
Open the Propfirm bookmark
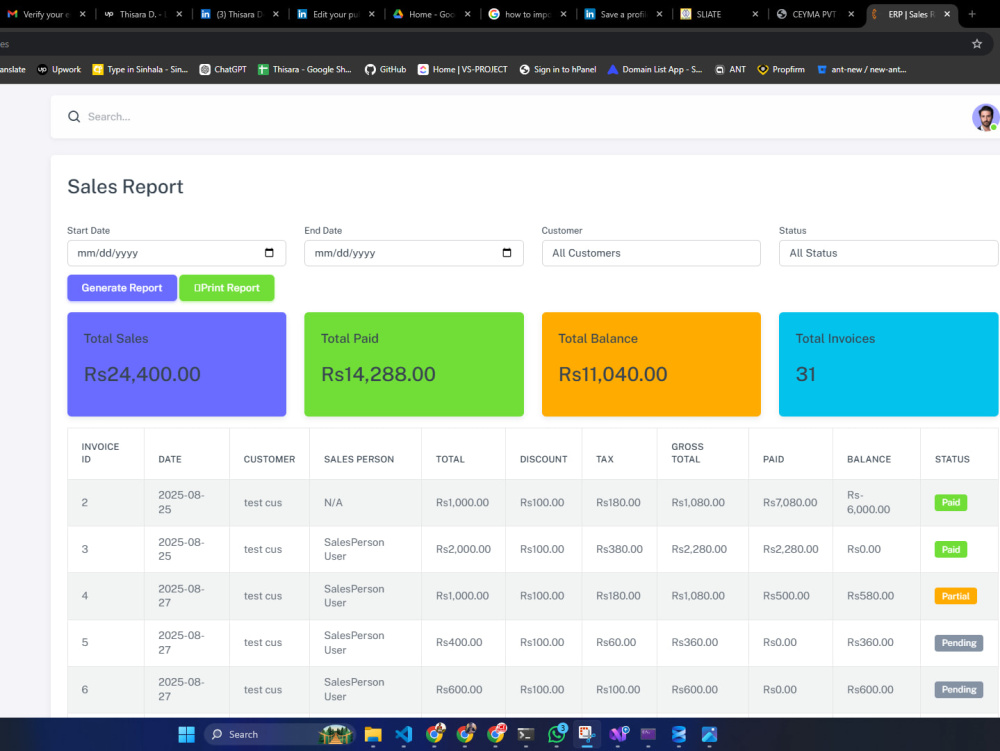click(x=781, y=69)
